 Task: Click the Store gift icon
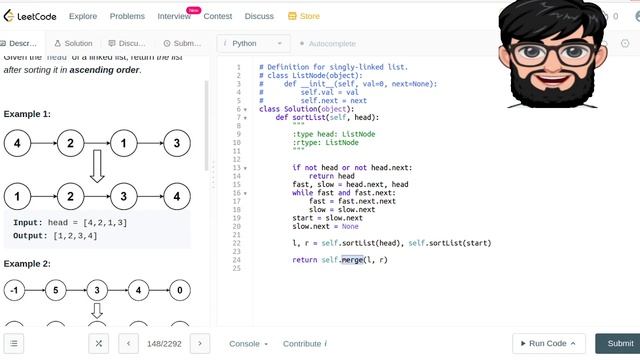pyautogui.click(x=292, y=16)
